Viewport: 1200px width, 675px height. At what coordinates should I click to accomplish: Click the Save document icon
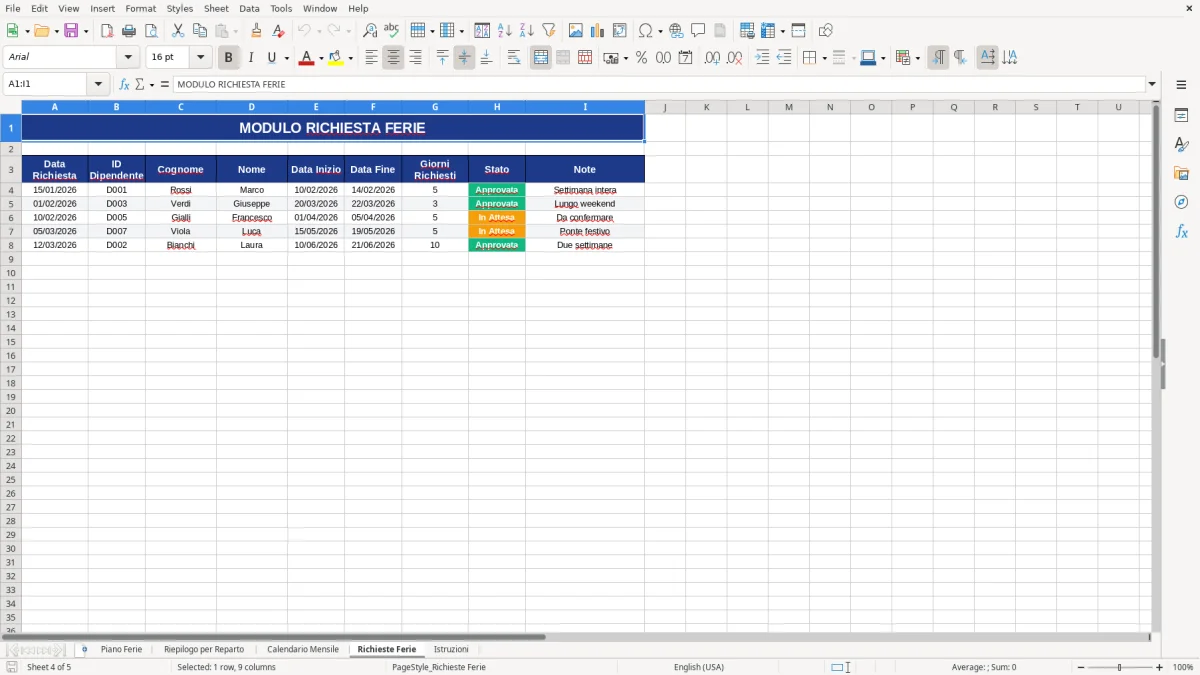click(x=71, y=31)
